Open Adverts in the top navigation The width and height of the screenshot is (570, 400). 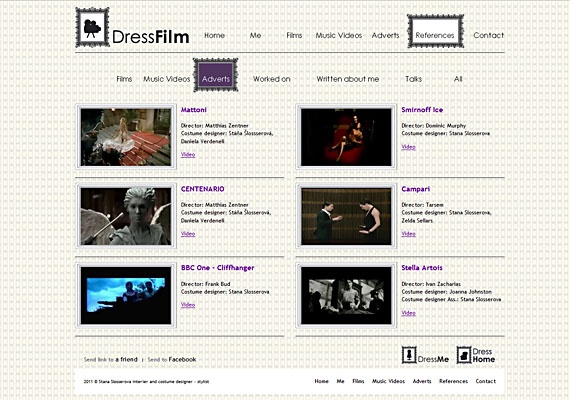coord(385,35)
